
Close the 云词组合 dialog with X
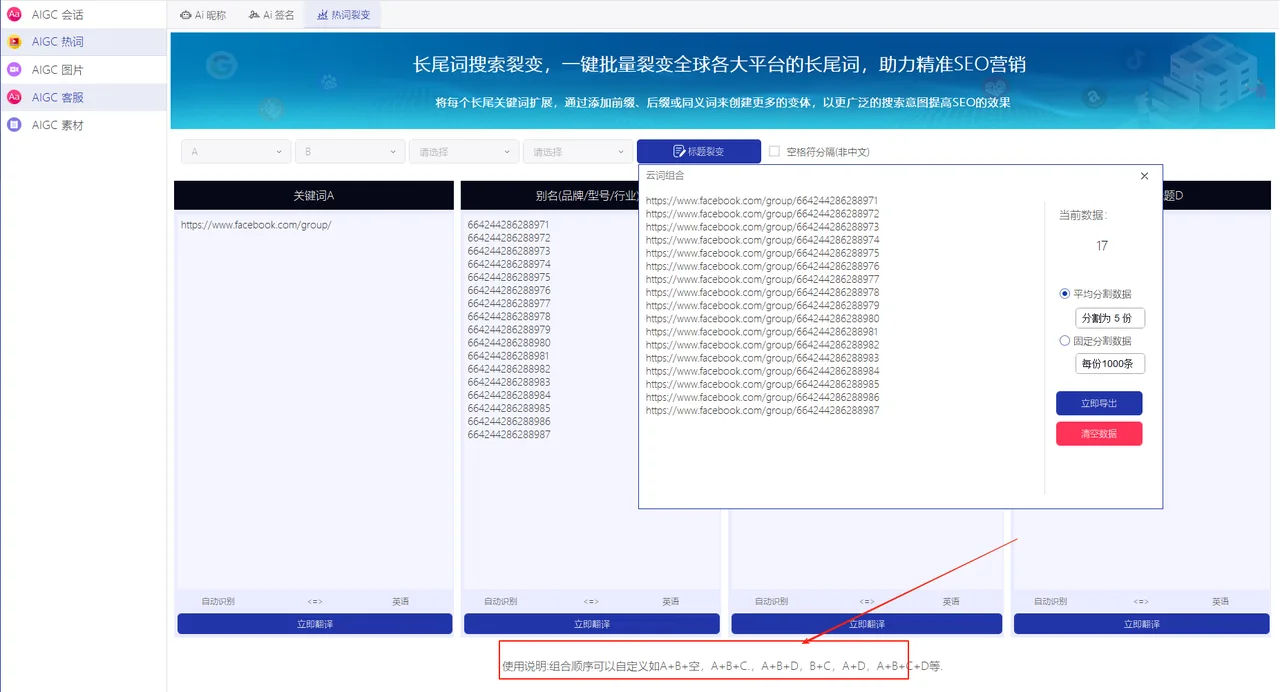pos(1144,176)
